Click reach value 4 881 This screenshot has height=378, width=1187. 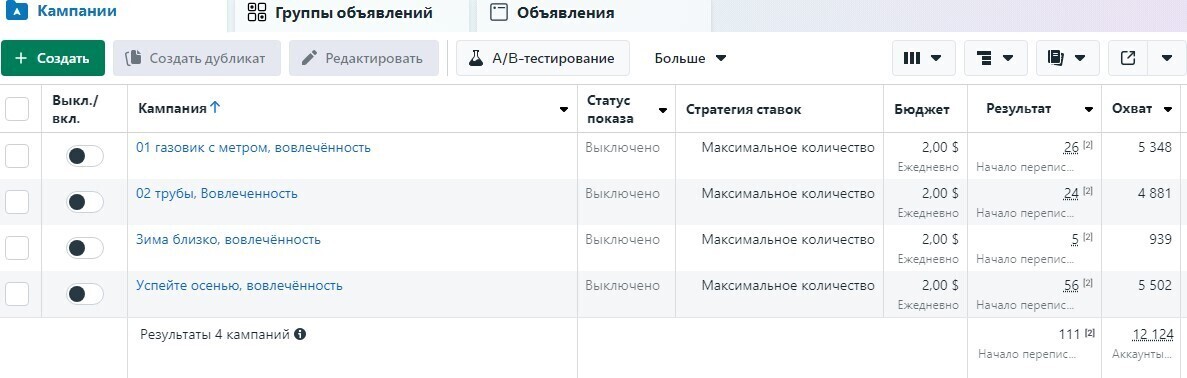[1154, 194]
